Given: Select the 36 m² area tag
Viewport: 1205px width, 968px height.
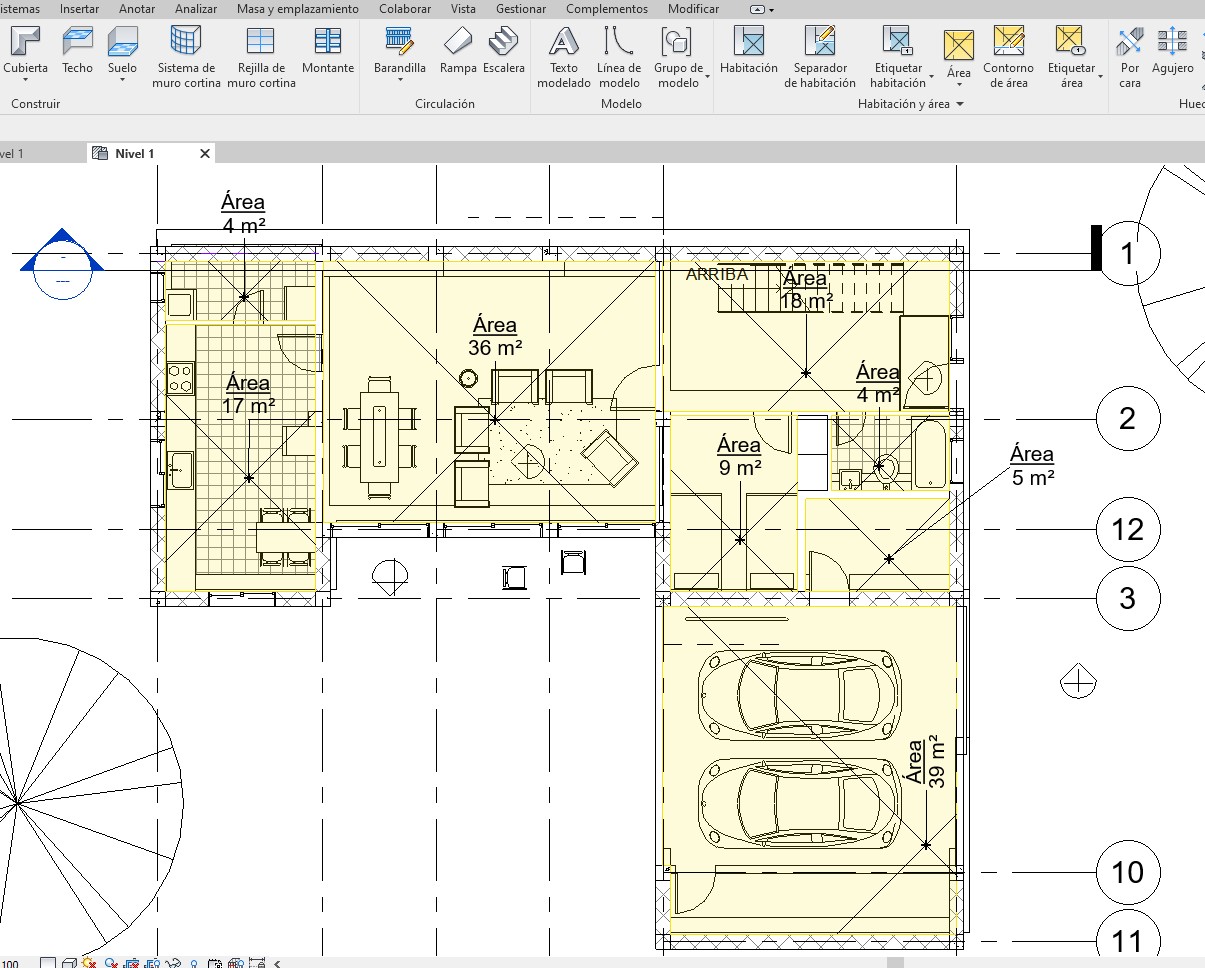Looking at the screenshot, I should (495, 337).
